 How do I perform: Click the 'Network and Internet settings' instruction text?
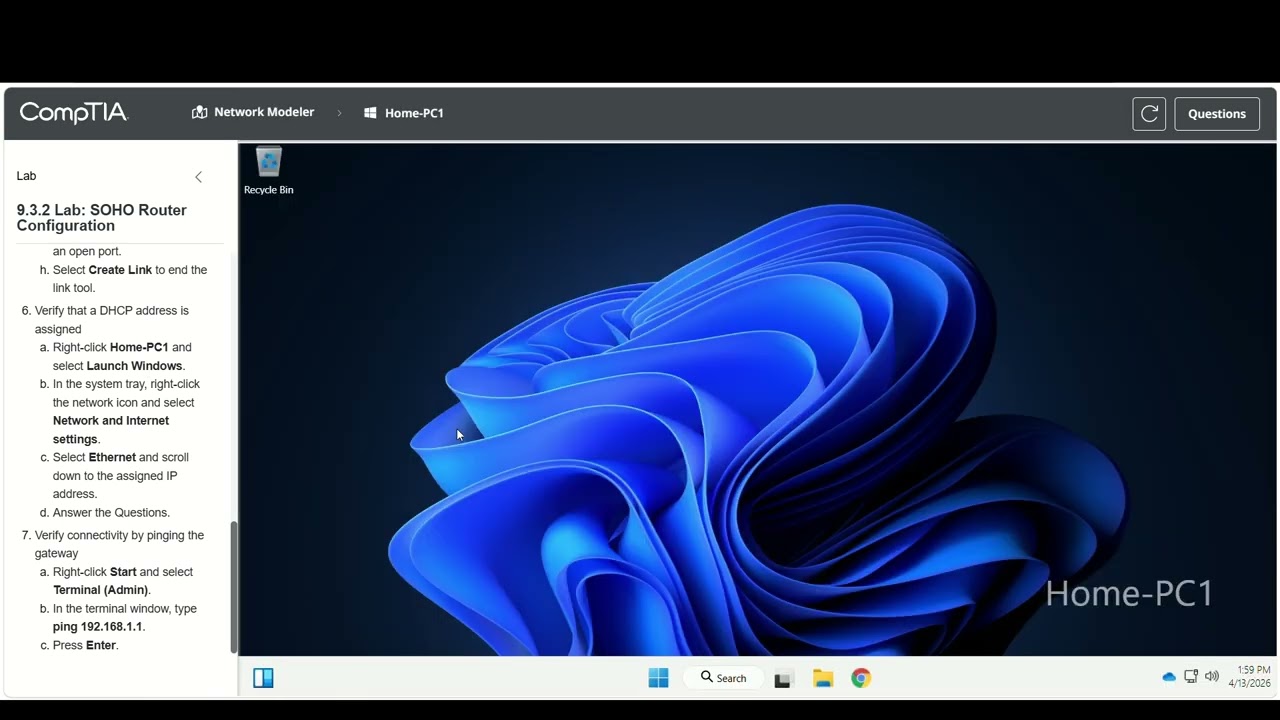pyautogui.click(x=111, y=430)
